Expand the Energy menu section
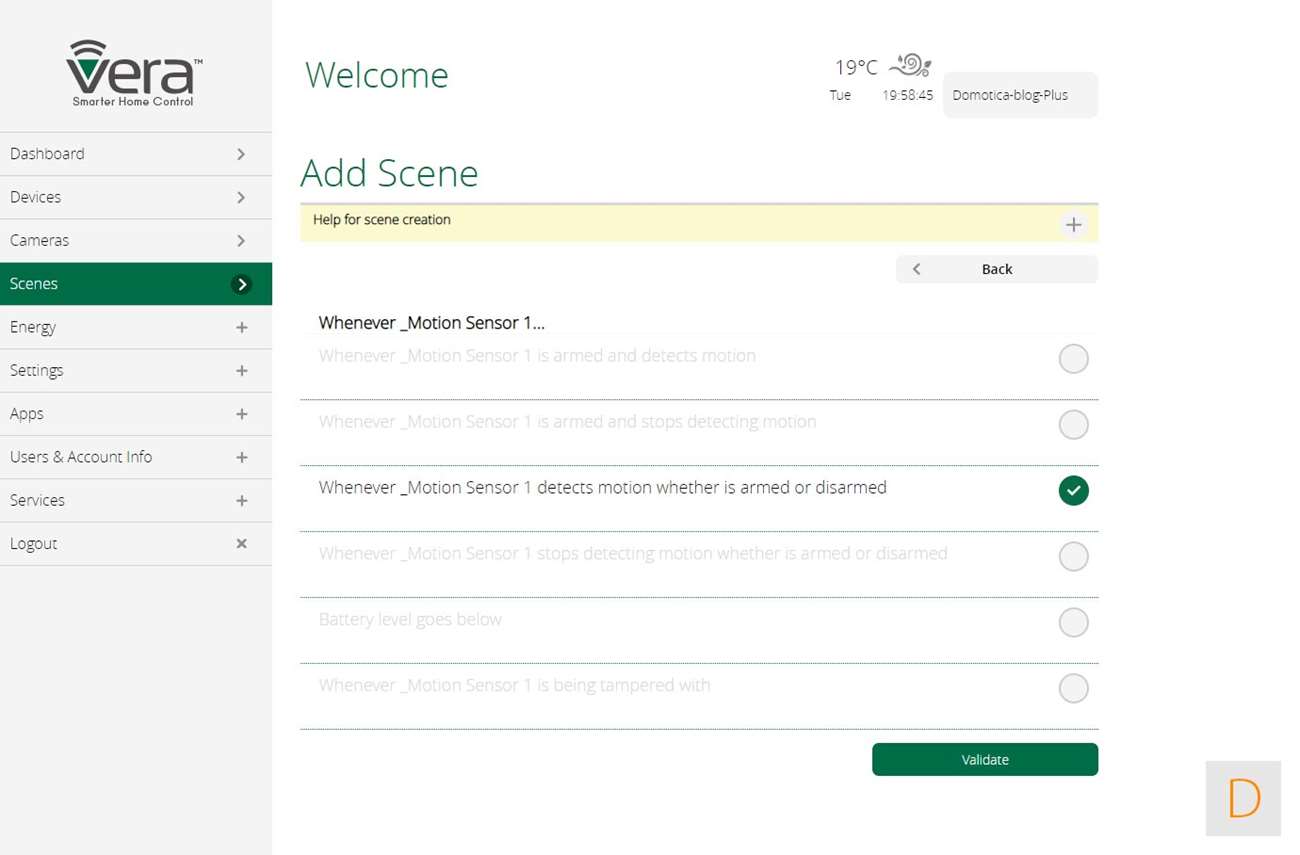 tap(241, 327)
